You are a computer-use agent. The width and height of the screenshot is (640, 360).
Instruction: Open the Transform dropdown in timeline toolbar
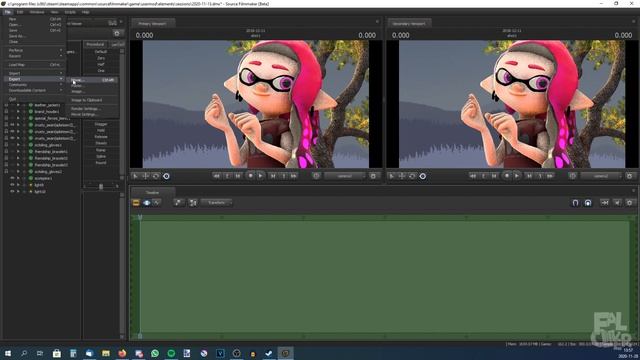pyautogui.click(x=217, y=202)
